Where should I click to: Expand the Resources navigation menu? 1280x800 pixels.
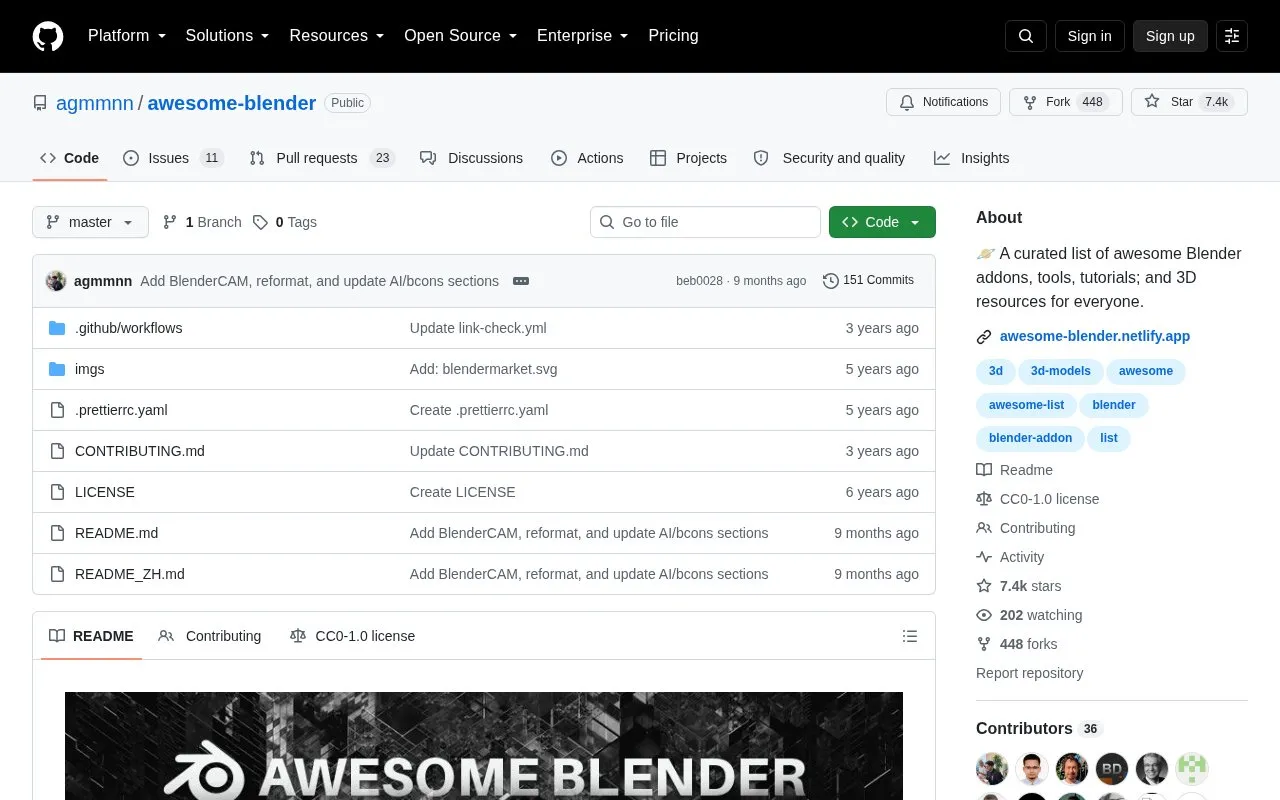tap(337, 36)
